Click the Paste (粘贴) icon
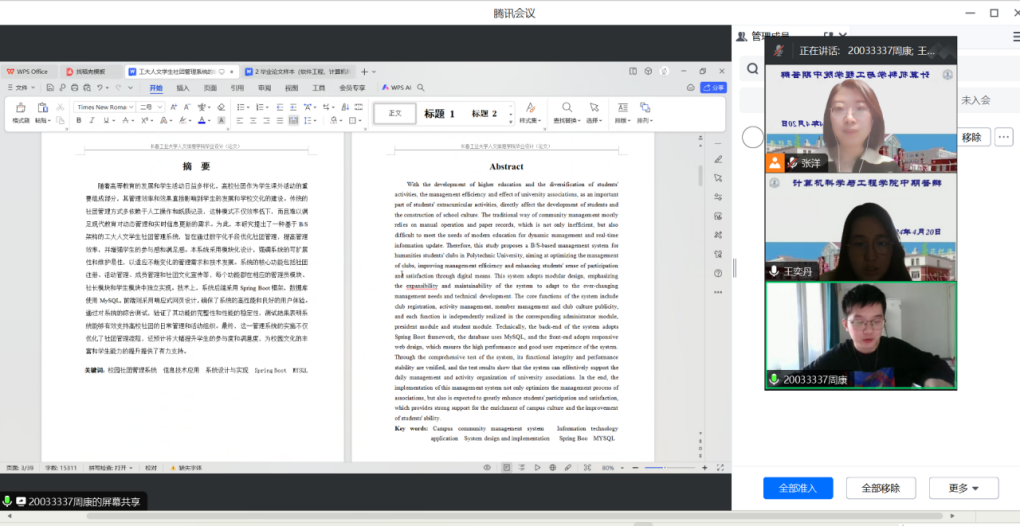The width and height of the screenshot is (1020, 527). pyautogui.click(x=43, y=108)
